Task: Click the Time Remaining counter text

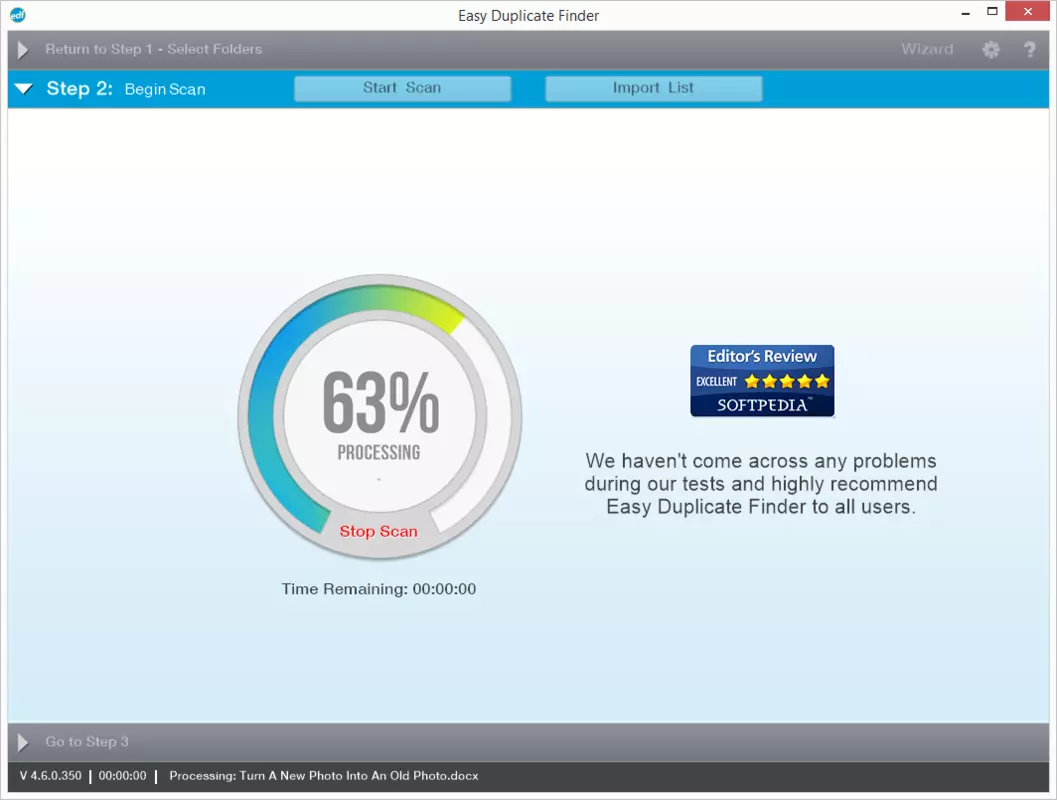Action: (378, 589)
